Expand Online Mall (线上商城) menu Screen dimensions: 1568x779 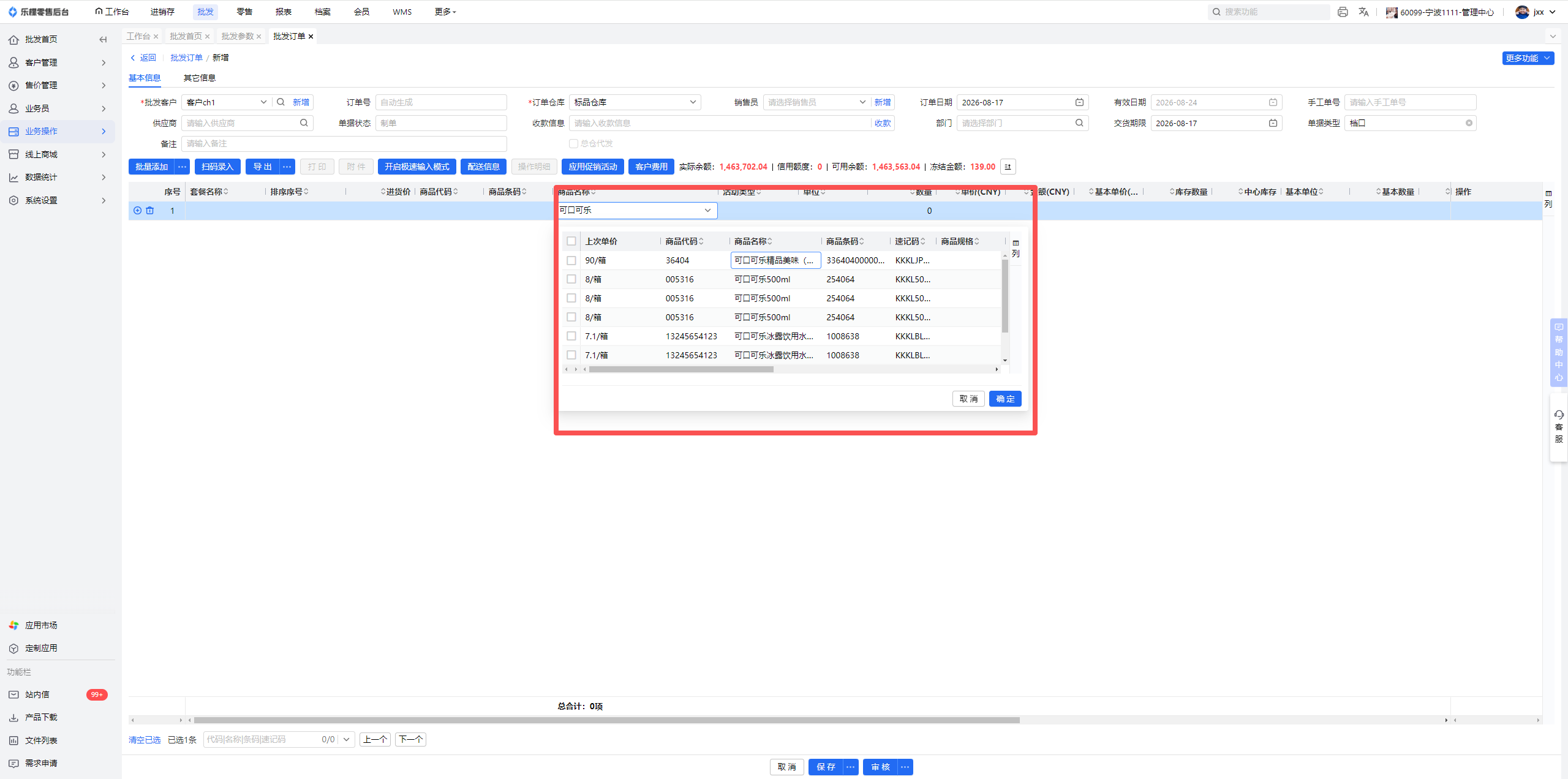[58, 154]
